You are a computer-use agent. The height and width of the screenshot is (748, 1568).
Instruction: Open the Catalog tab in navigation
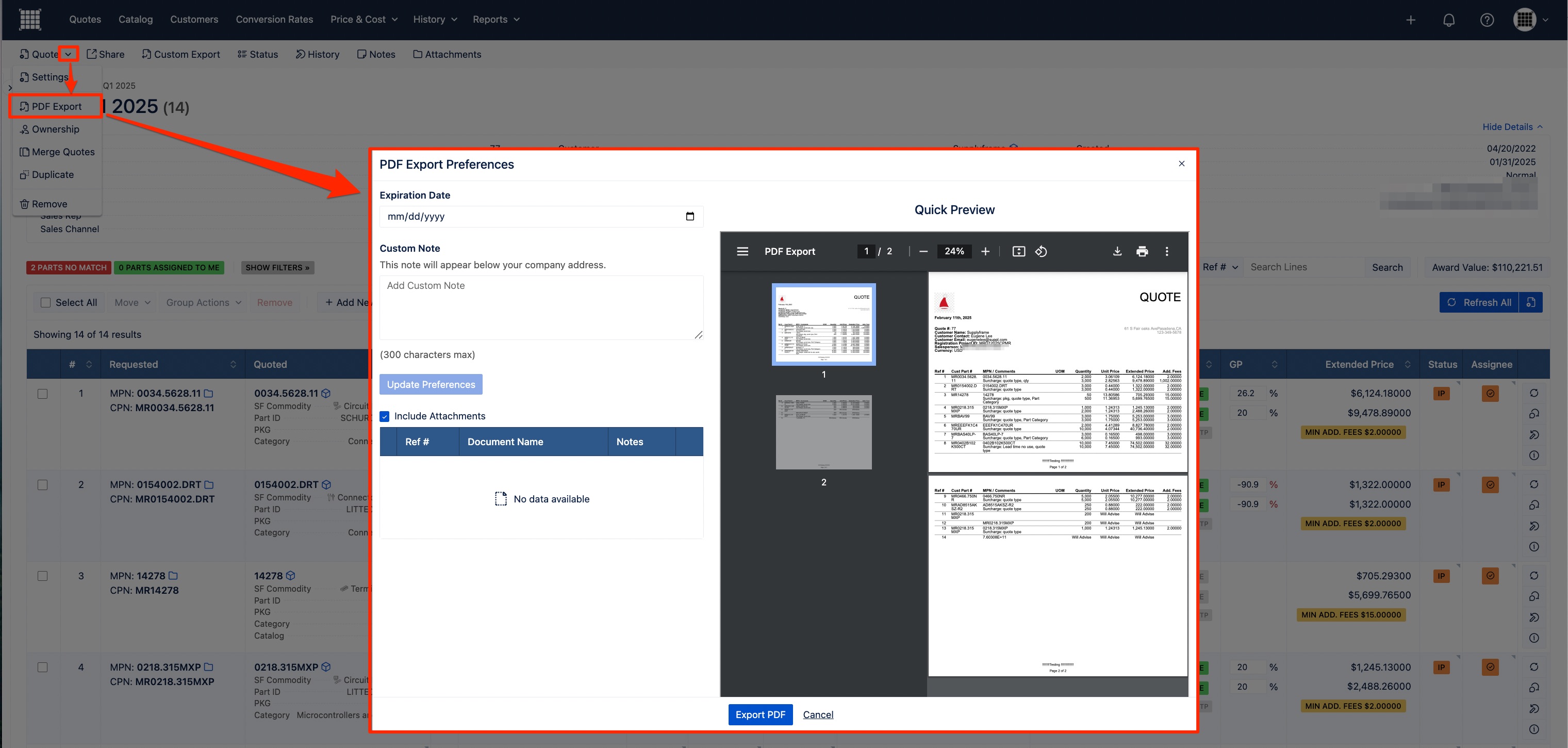(135, 20)
